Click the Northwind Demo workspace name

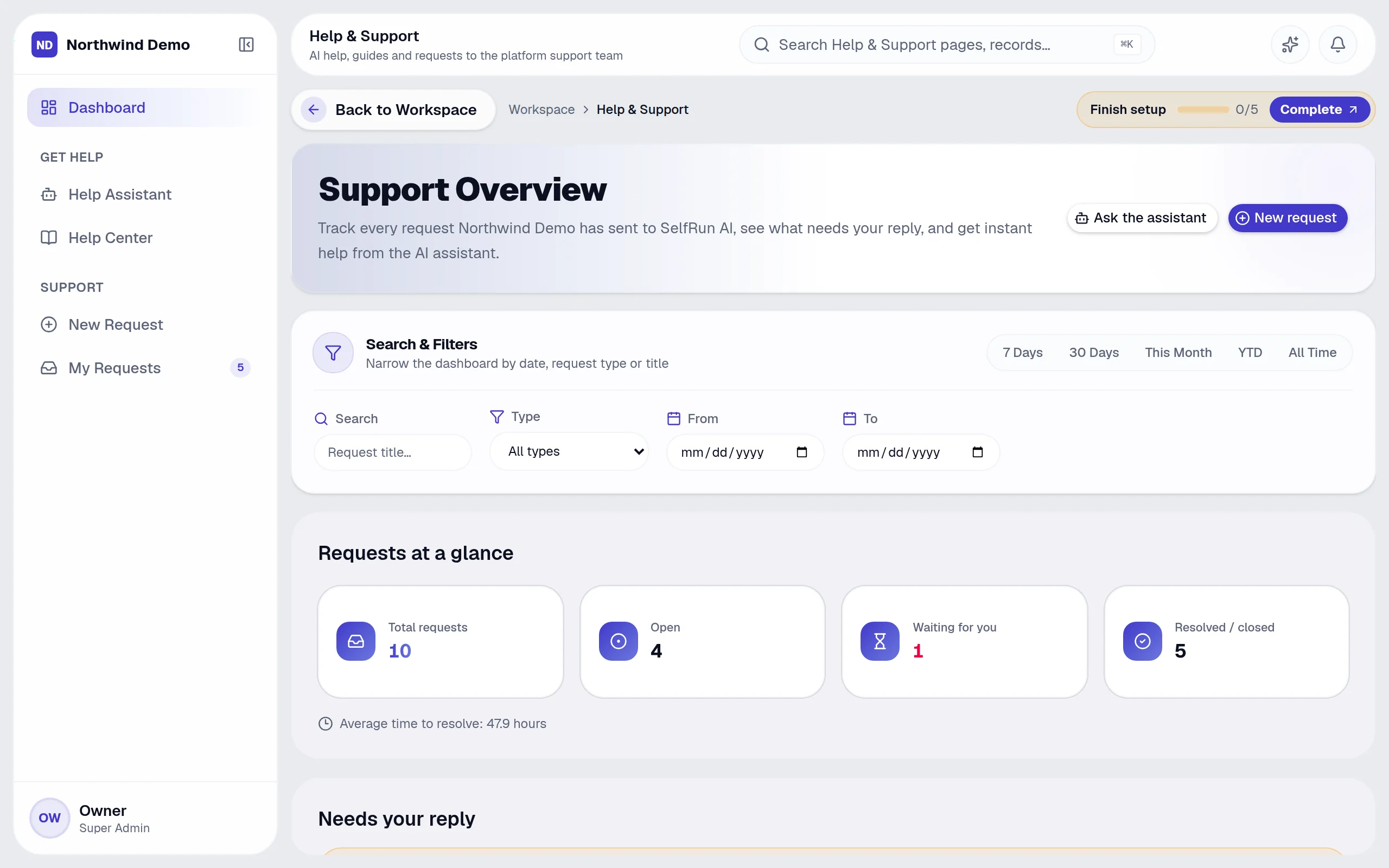click(x=128, y=45)
